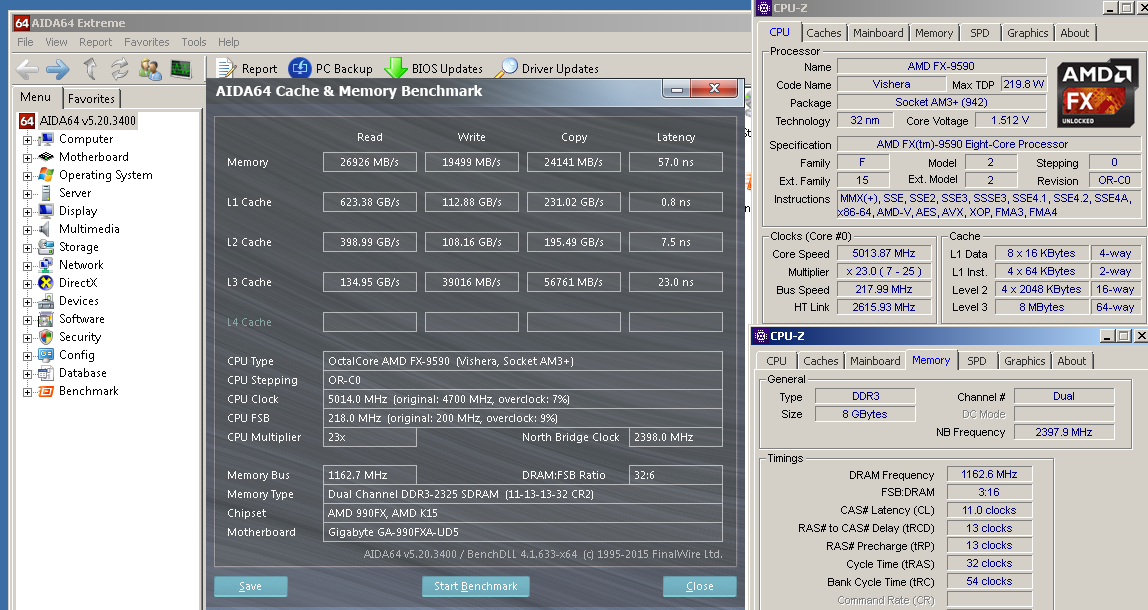Open SPD tab in lower CPU-Z window

(x=977, y=361)
